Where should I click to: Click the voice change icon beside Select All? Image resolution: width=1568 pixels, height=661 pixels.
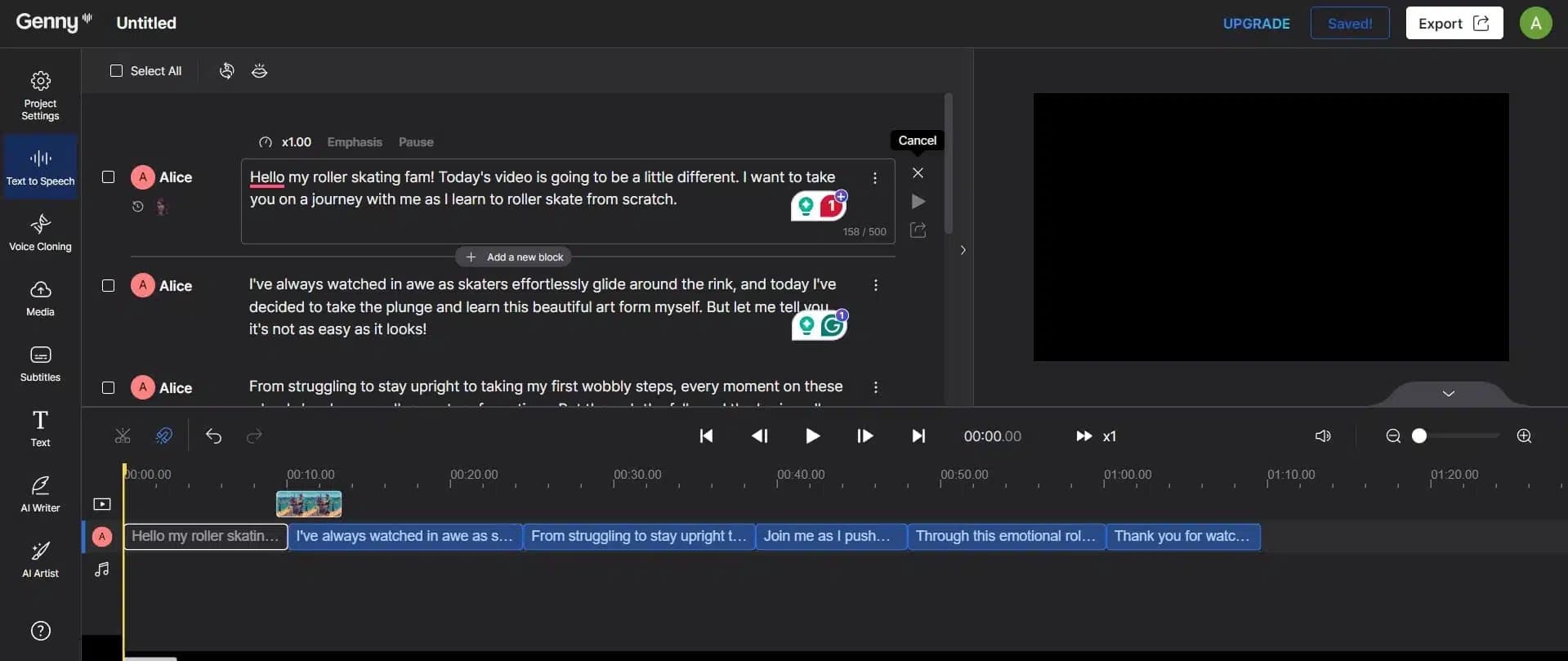[227, 71]
